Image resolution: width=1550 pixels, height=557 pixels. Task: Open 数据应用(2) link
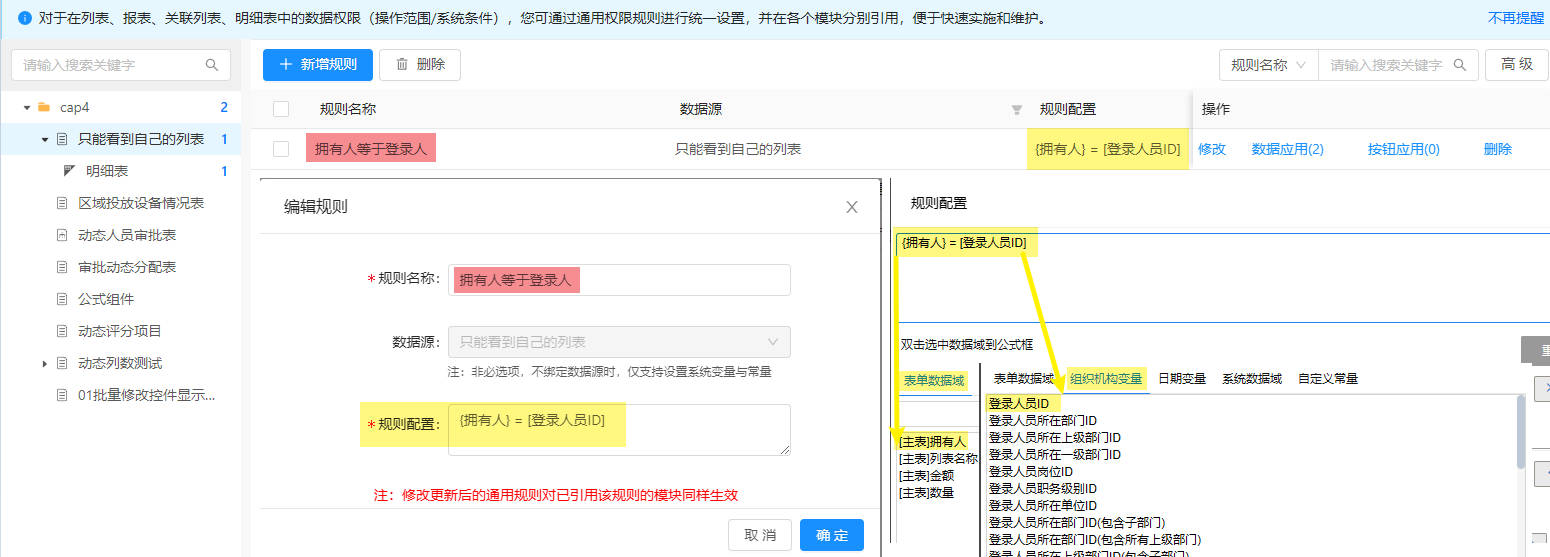click(1288, 149)
